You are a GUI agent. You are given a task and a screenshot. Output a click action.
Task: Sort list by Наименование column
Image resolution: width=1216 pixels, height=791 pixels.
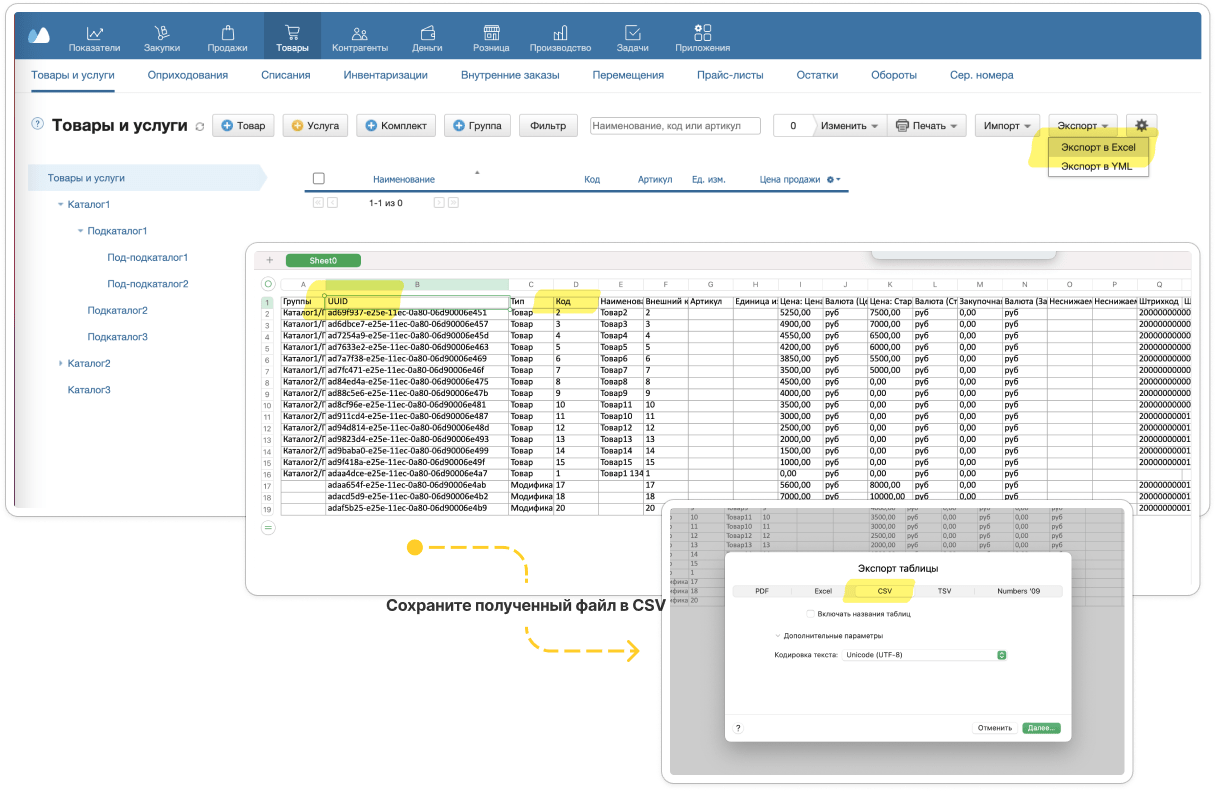tap(404, 180)
